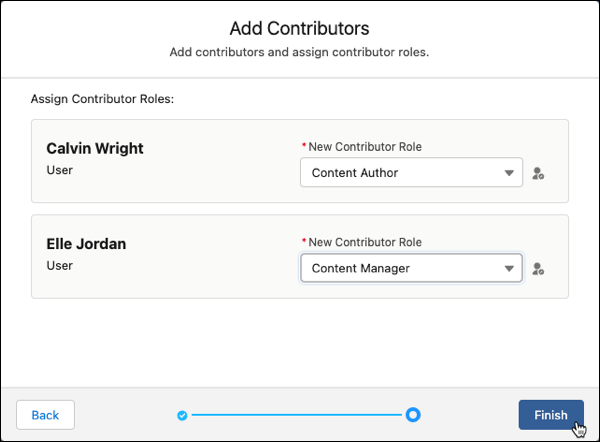The height and width of the screenshot is (442, 600).
Task: Click the current step circle in progress bar
Action: [x=413, y=415]
